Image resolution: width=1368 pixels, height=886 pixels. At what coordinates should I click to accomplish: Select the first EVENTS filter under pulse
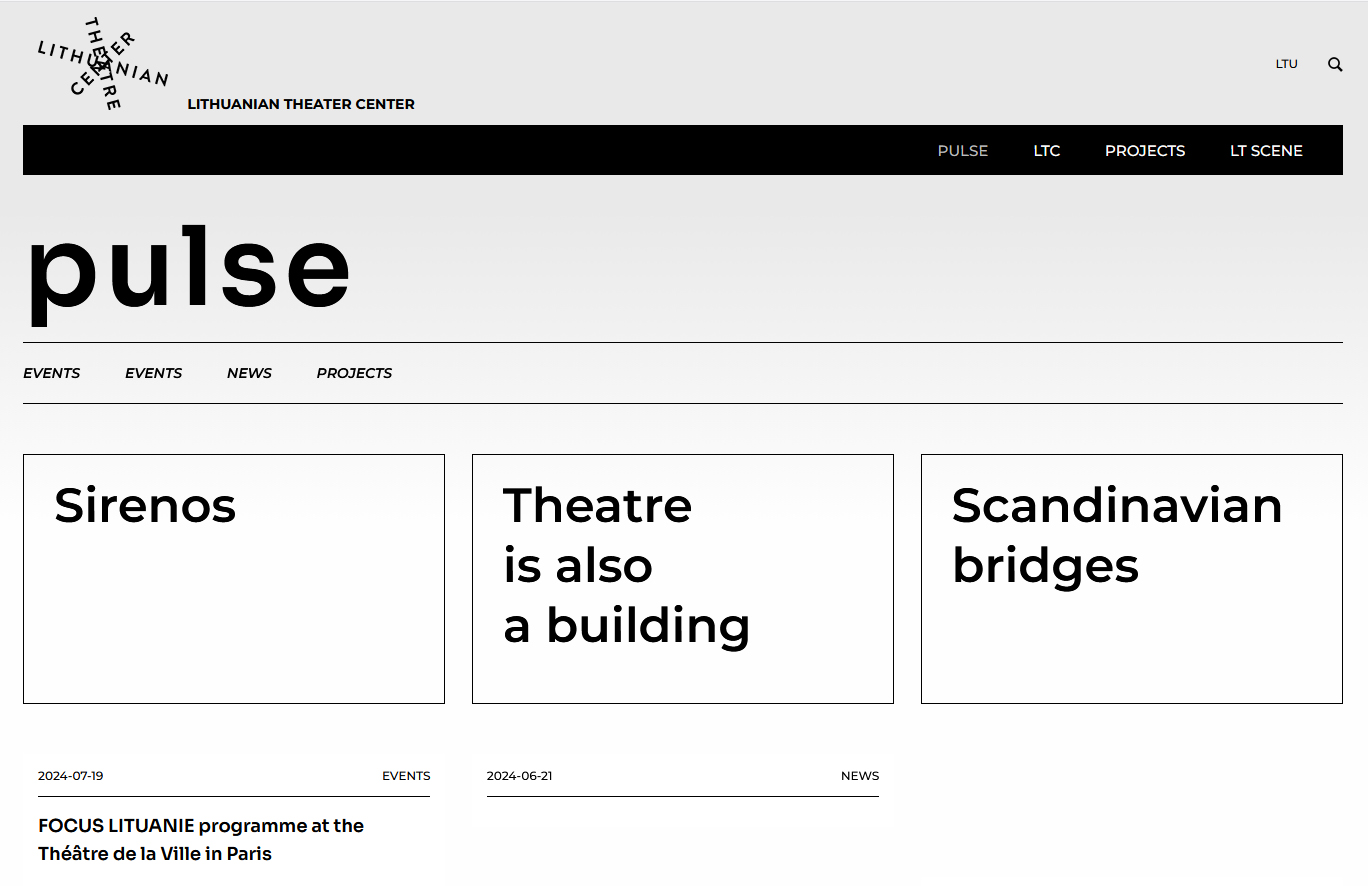[51, 372]
